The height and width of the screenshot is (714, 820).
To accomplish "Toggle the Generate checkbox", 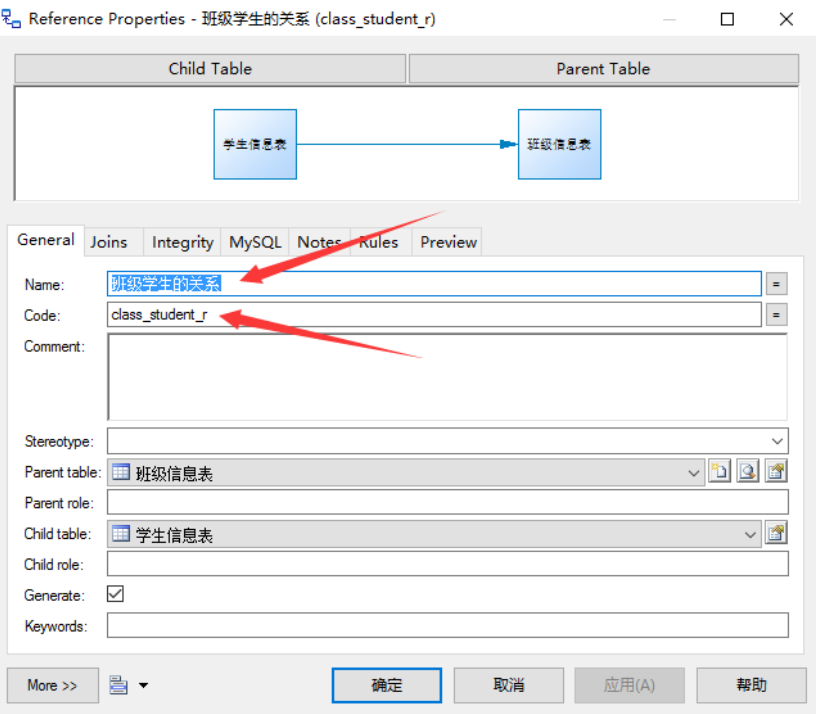I will 115,594.
